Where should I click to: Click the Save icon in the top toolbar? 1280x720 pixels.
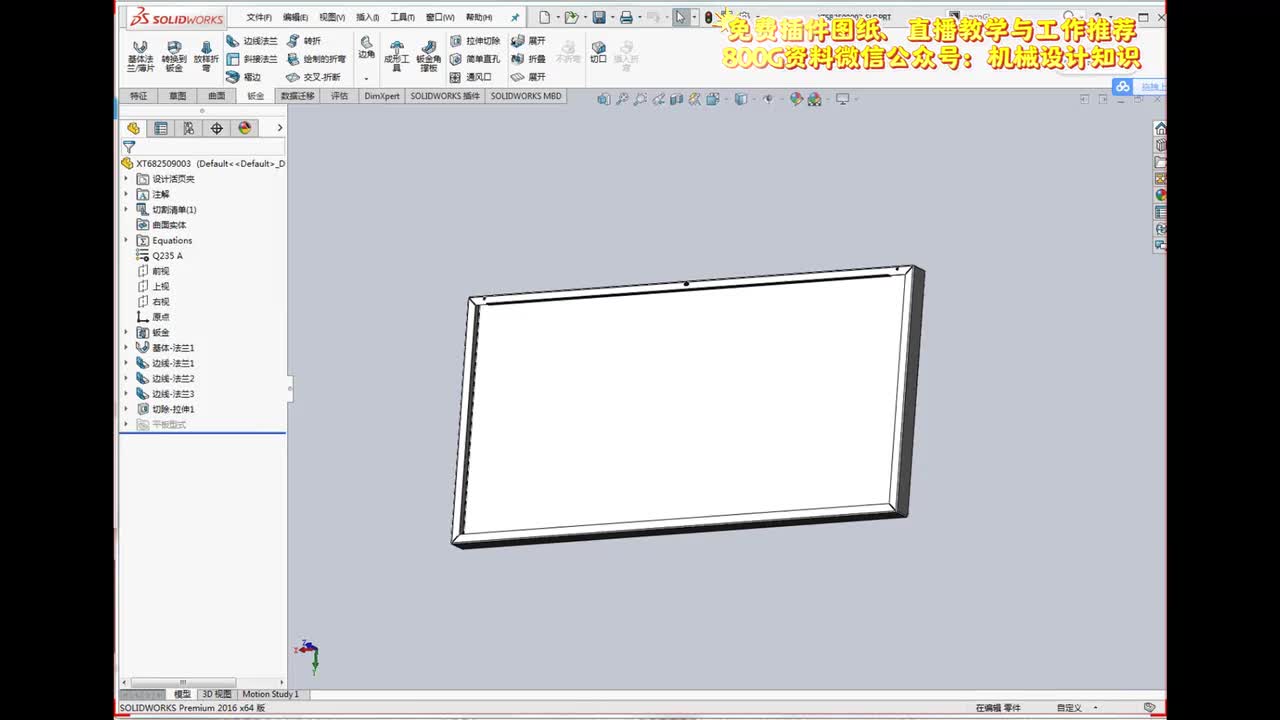click(x=598, y=17)
